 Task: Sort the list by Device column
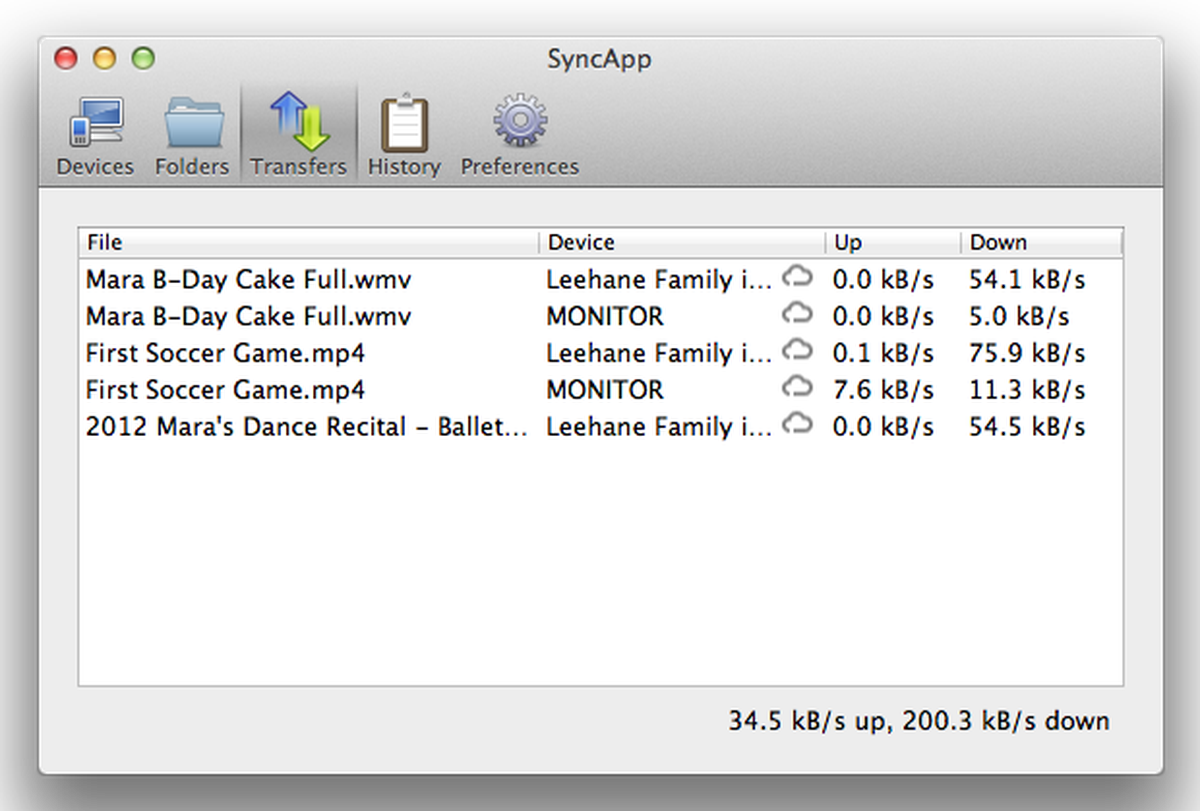tap(682, 242)
